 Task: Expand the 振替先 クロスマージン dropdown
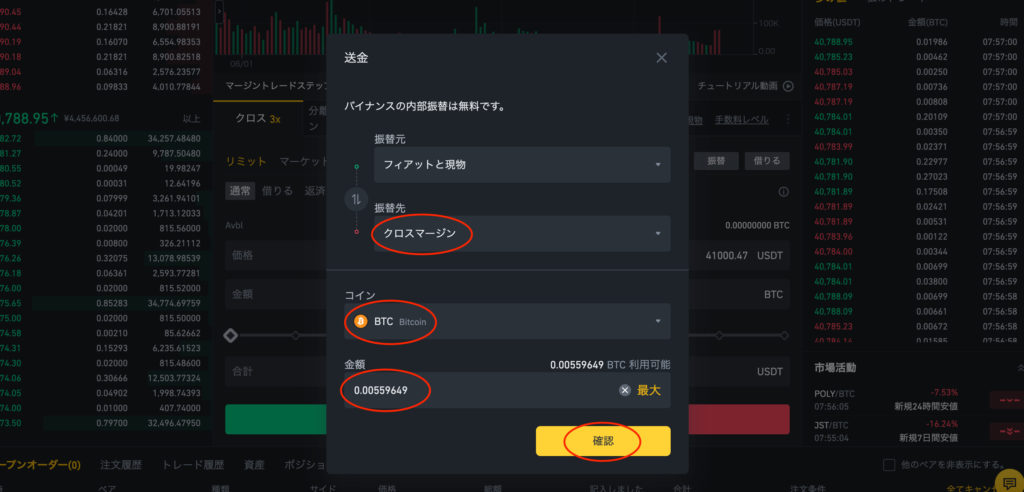pyautogui.click(x=522, y=233)
